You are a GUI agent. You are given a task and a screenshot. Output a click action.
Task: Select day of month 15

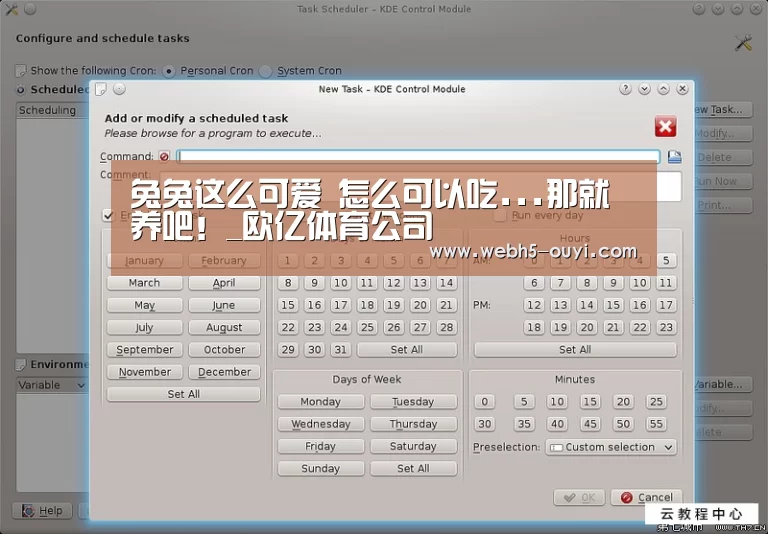288,305
